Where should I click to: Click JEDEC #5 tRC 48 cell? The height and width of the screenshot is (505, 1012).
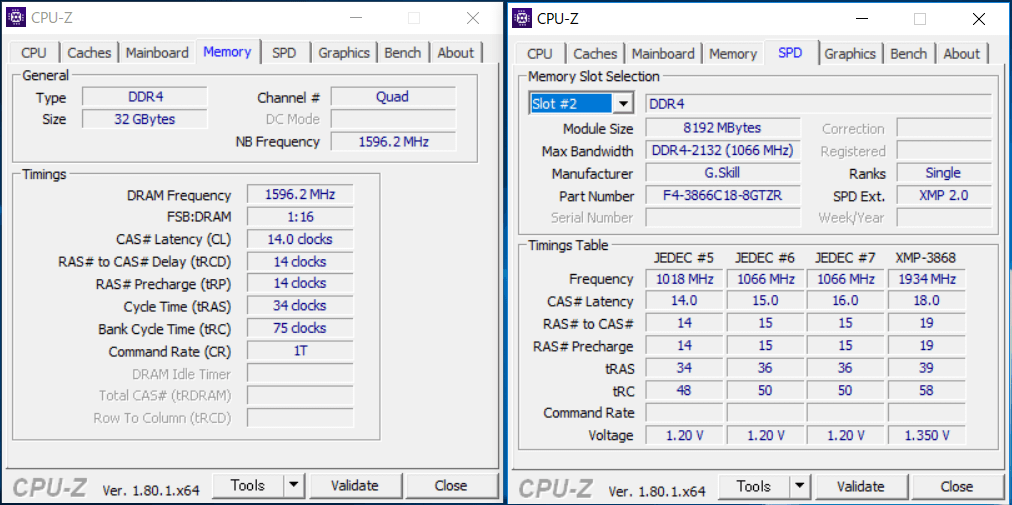coord(685,391)
